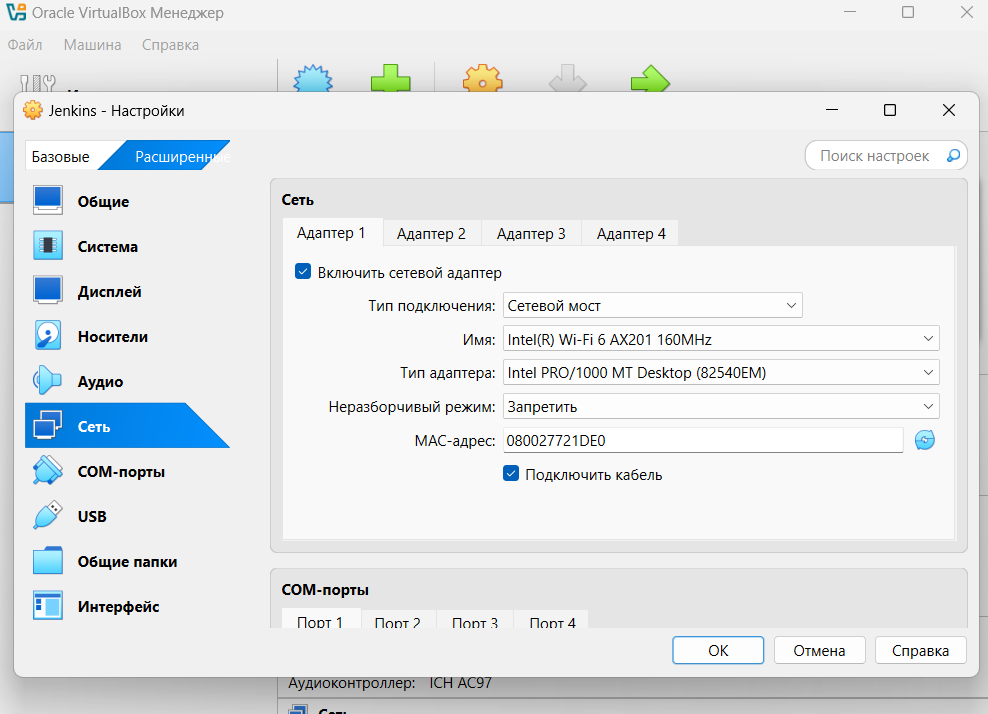Select the Порт 4 tab
Screen dimensions: 988x714
tap(553, 619)
